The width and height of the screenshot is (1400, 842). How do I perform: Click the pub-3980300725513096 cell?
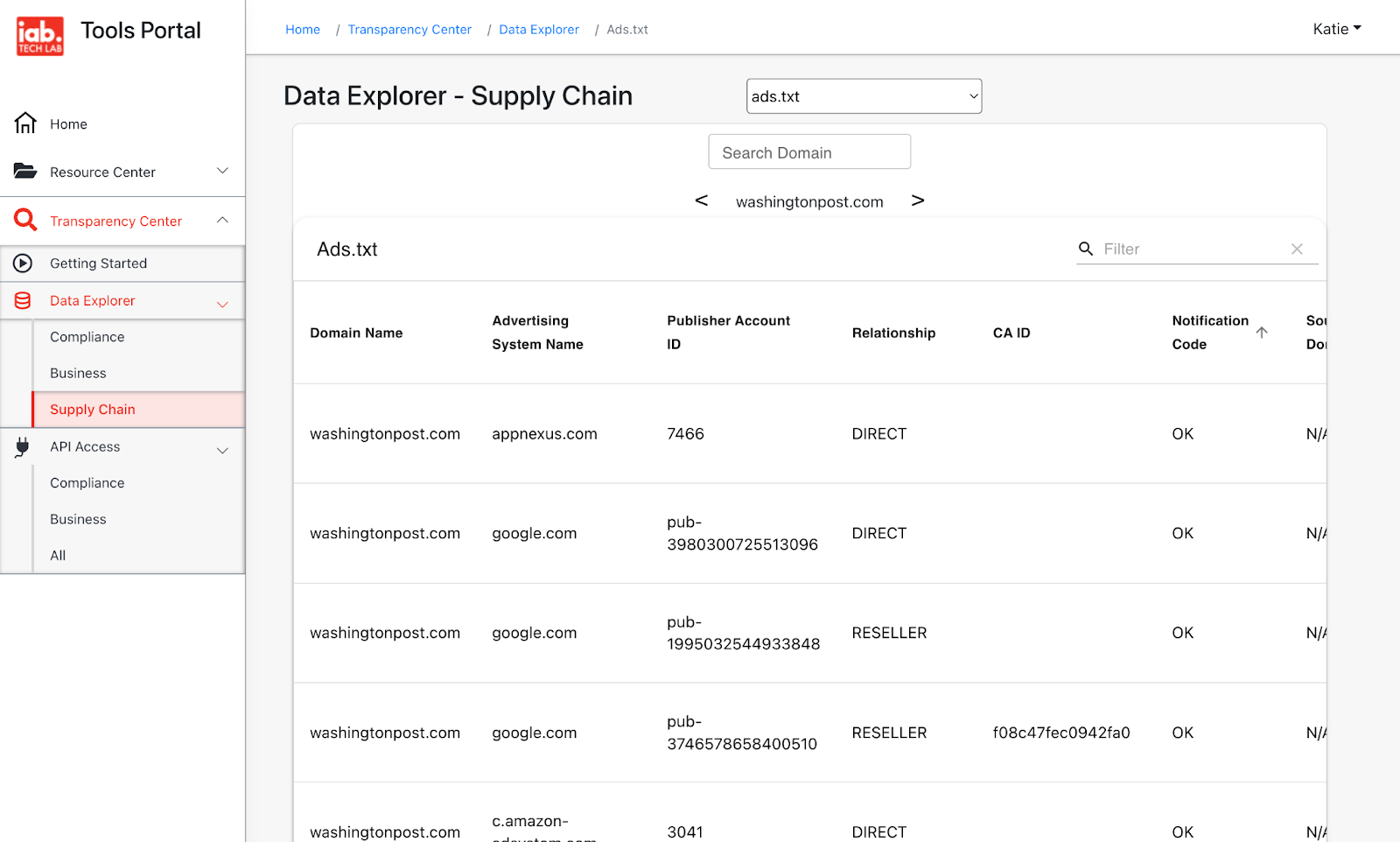tap(742, 533)
